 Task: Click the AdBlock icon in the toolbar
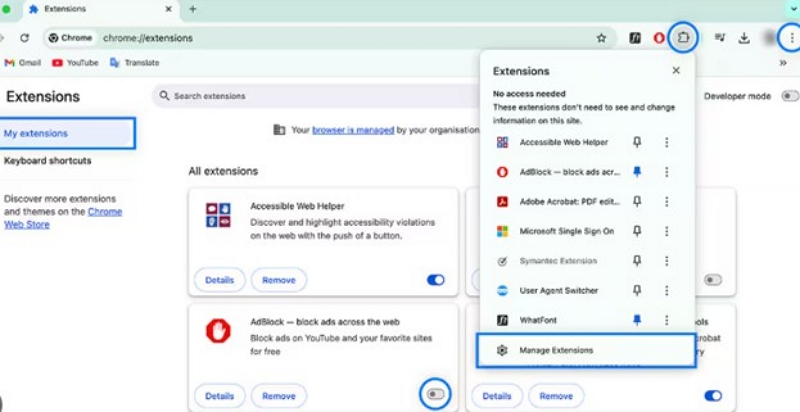[659, 38]
